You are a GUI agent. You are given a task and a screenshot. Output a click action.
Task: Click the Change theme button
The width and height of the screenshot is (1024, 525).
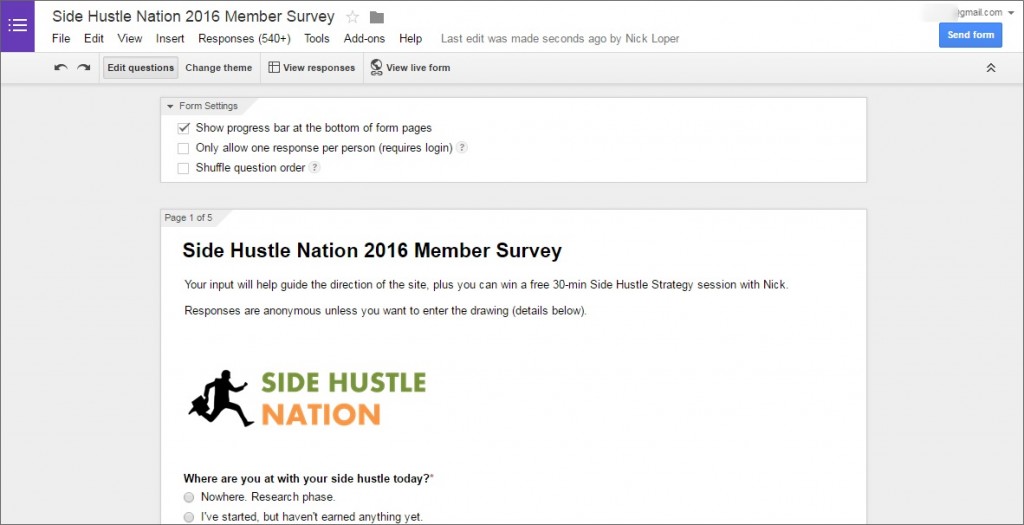click(x=219, y=67)
